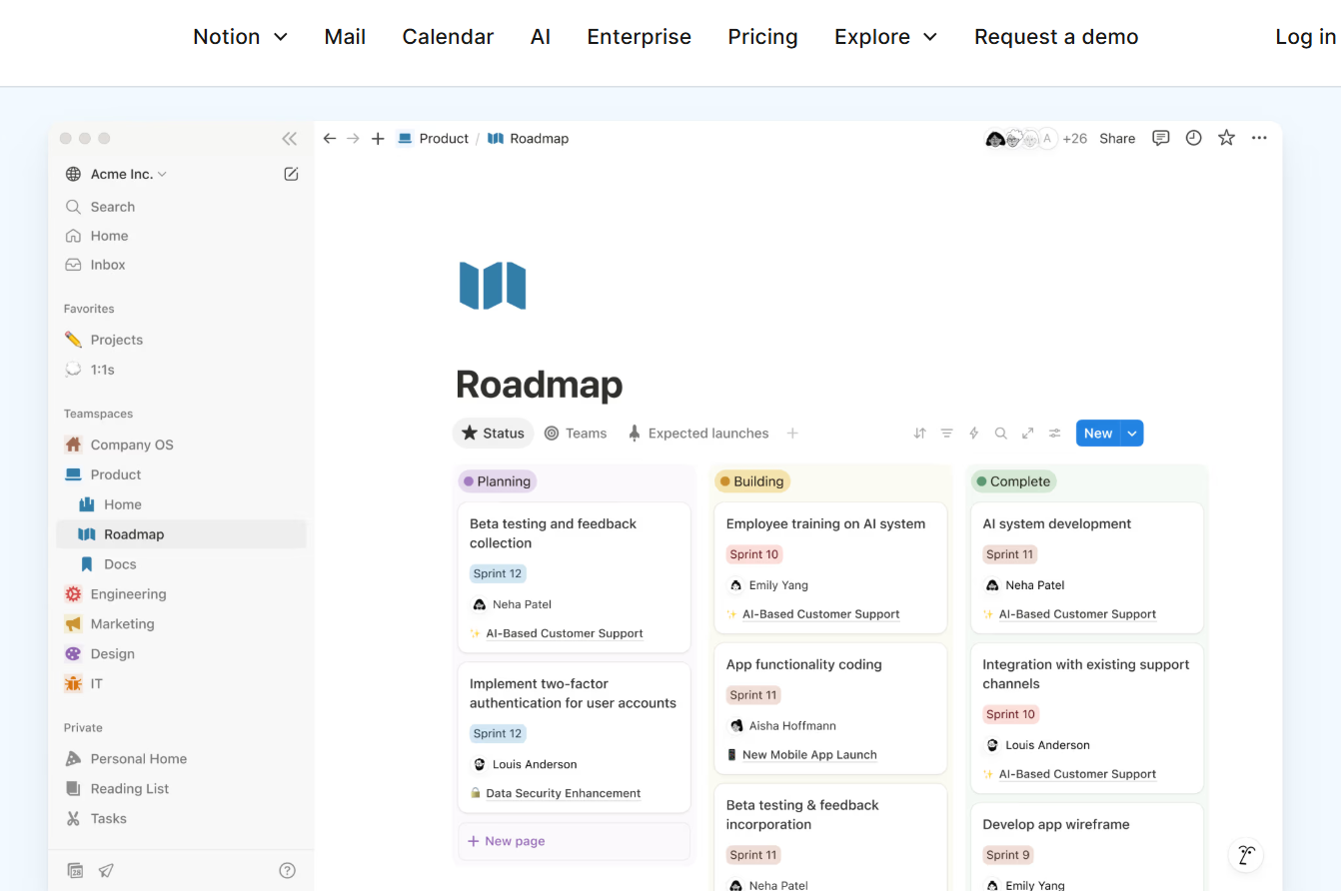Viewport: 1341px width, 896px height.
Task: Click the floating Notion AI face button
Action: tap(1246, 855)
